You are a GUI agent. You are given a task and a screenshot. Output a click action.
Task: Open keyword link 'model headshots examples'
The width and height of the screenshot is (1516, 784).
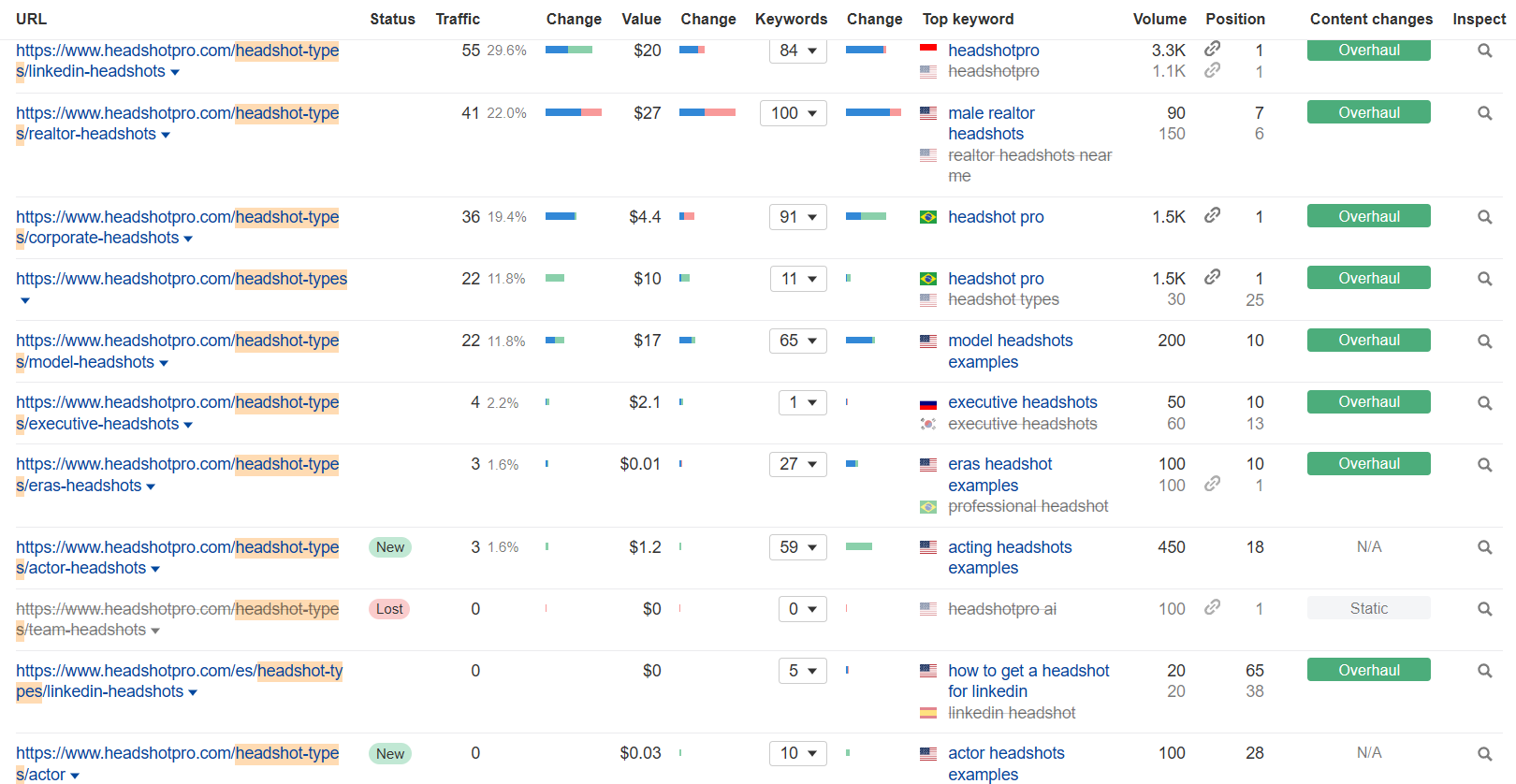1011,351
